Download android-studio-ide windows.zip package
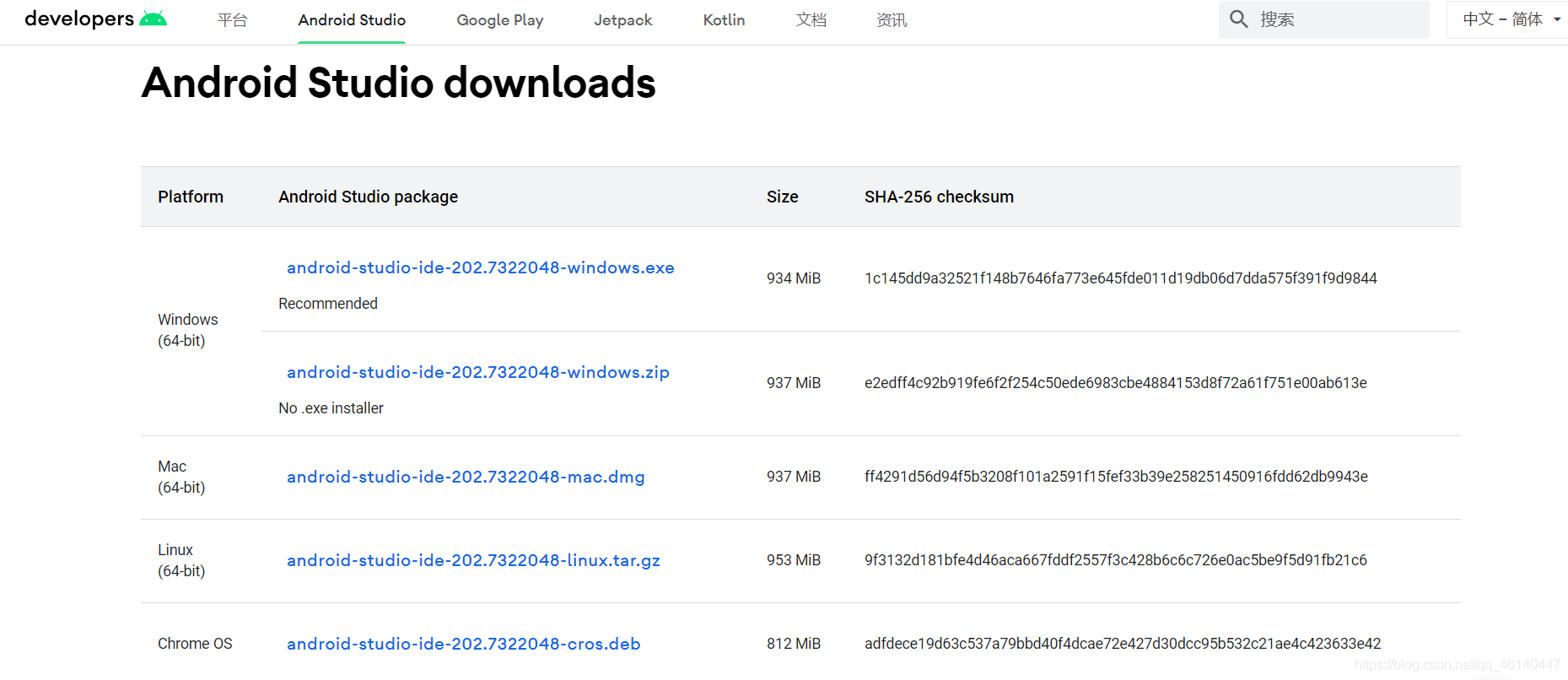 tap(478, 372)
